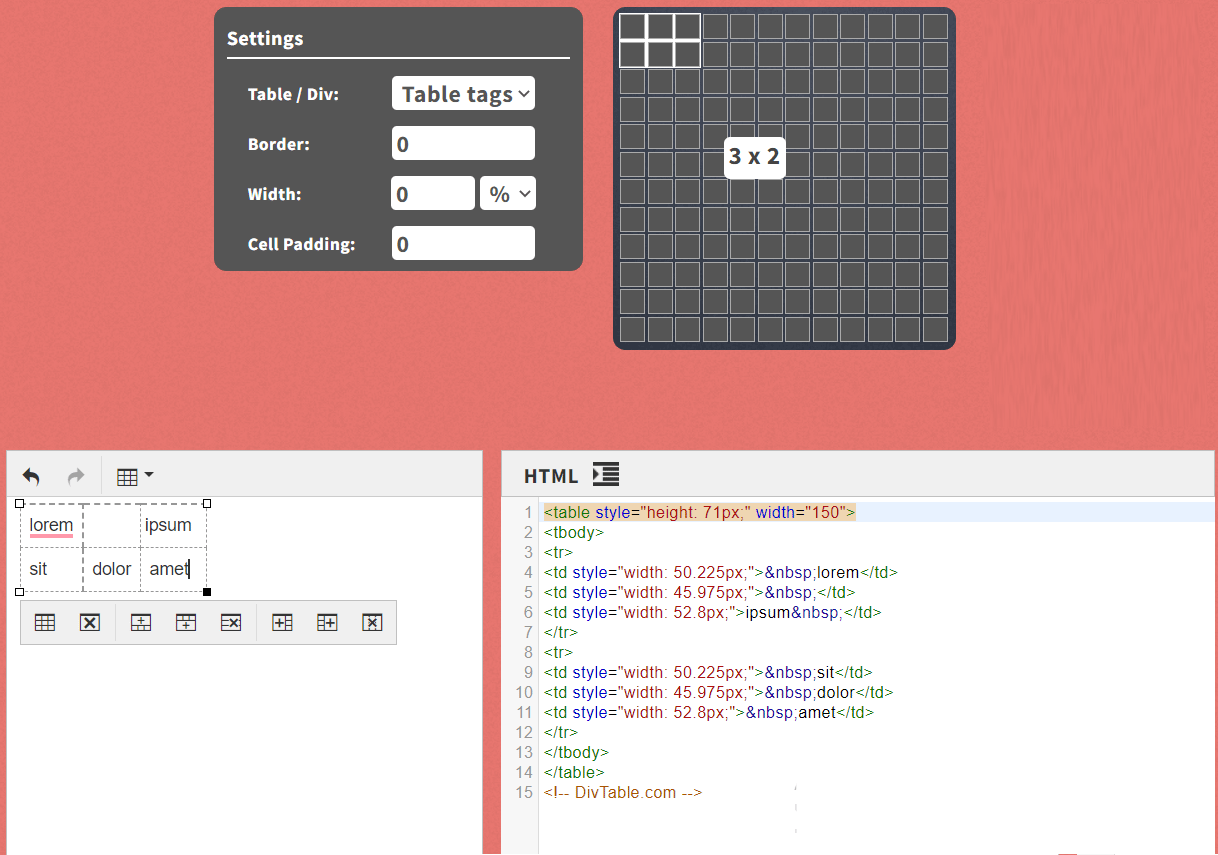Click the Undo arrow in the table editor
This screenshot has width=1218, height=855.
[x=30, y=476]
